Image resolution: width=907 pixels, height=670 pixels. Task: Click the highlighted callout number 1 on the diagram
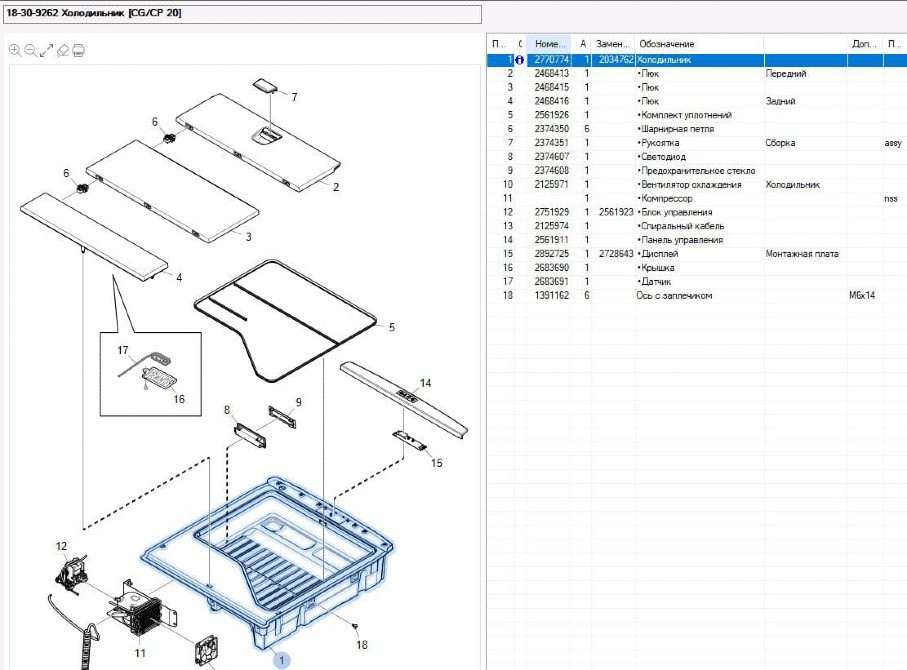(x=282, y=659)
